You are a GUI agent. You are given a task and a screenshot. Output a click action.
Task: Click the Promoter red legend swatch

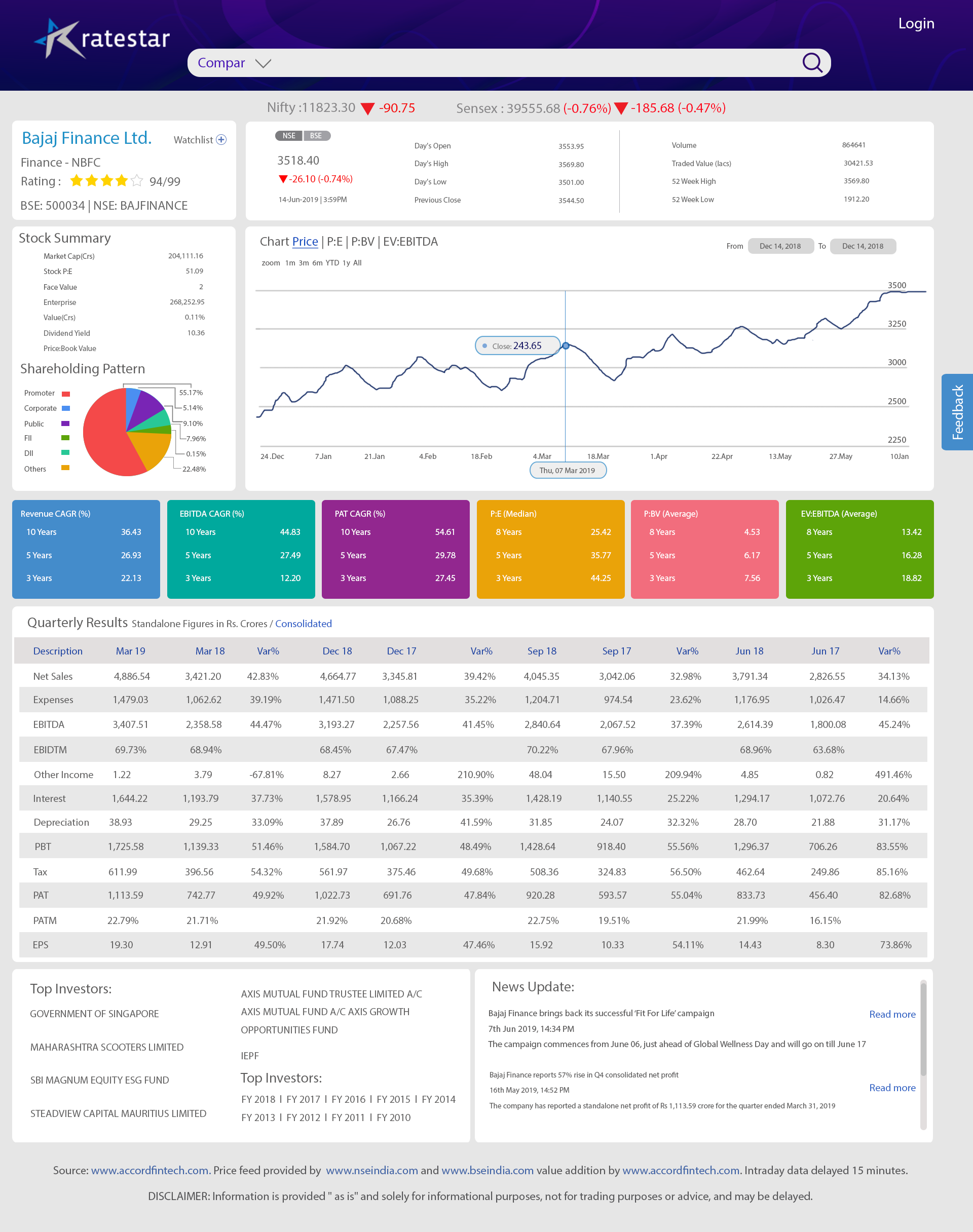pyautogui.click(x=65, y=394)
